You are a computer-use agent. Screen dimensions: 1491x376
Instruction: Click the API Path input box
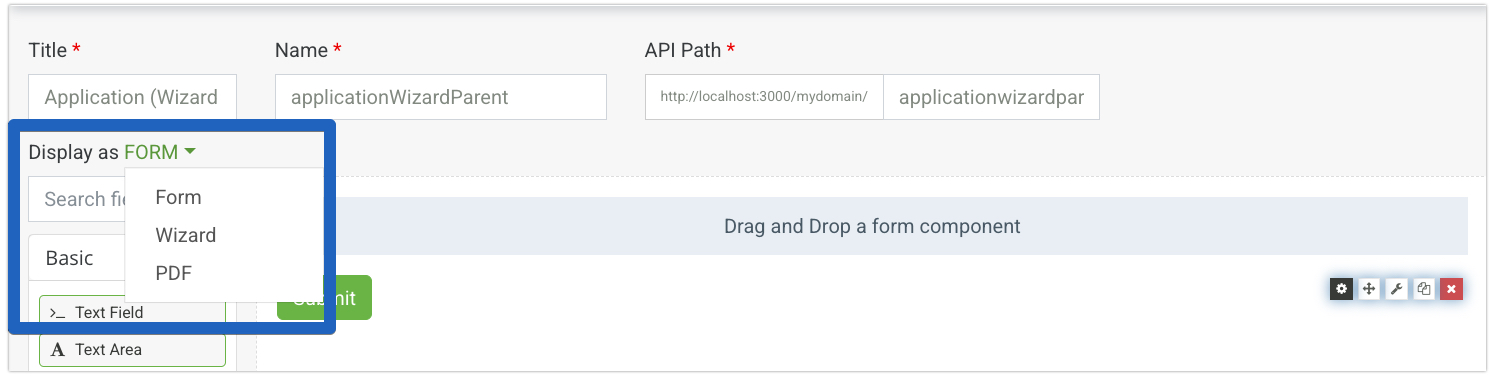991,97
